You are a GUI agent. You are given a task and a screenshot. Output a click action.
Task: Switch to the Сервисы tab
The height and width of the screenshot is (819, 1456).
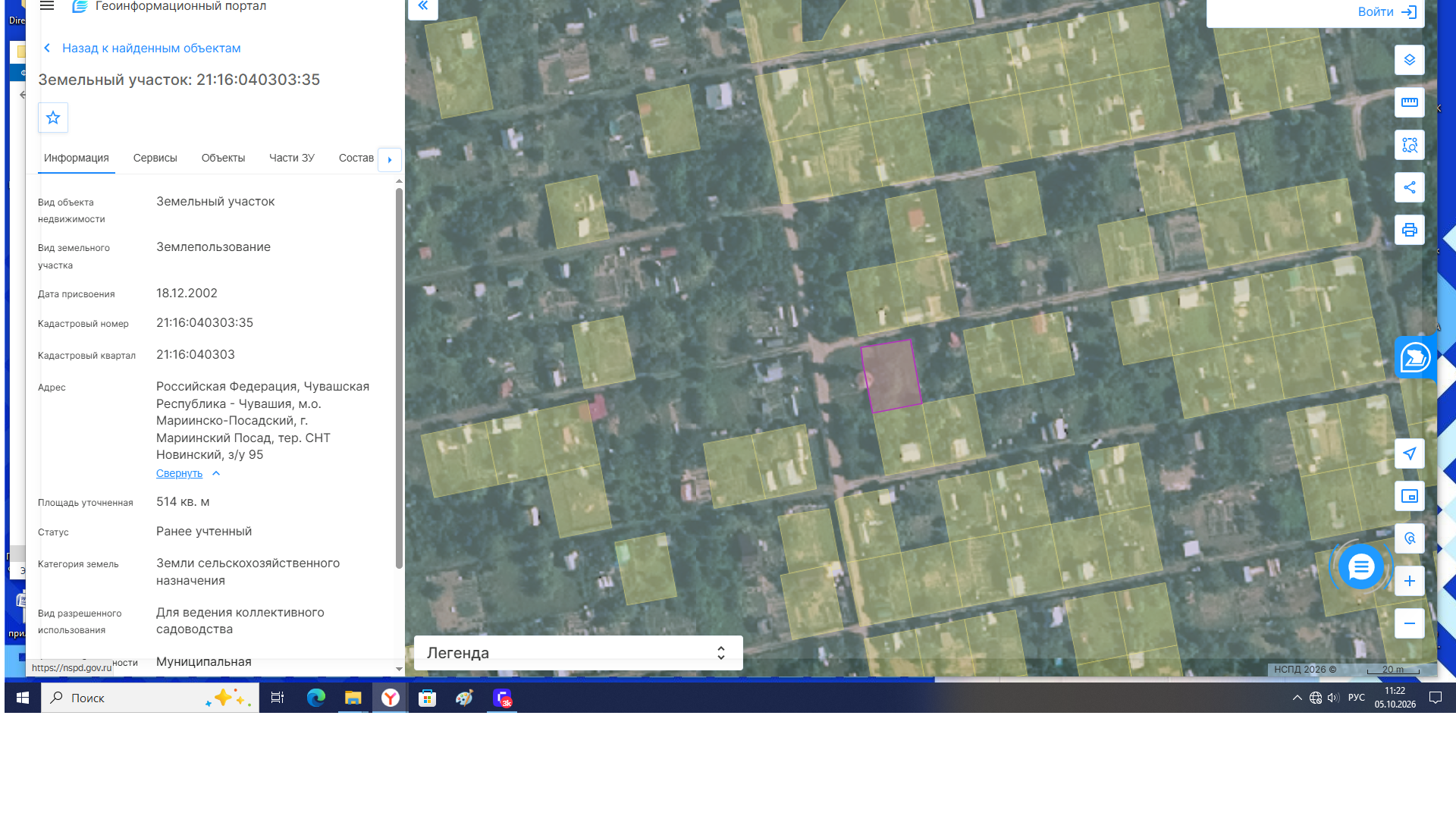[155, 158]
